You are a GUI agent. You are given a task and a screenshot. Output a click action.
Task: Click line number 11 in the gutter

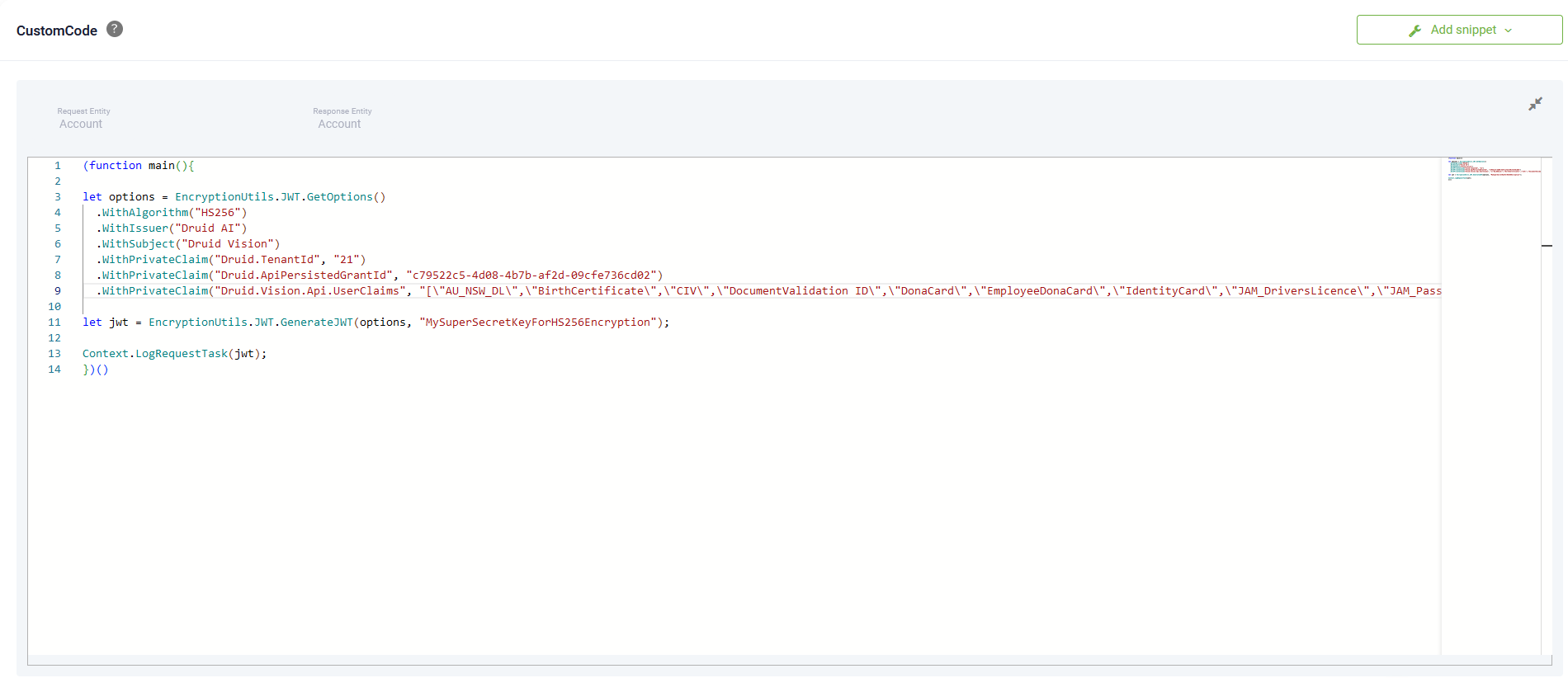[x=54, y=323]
